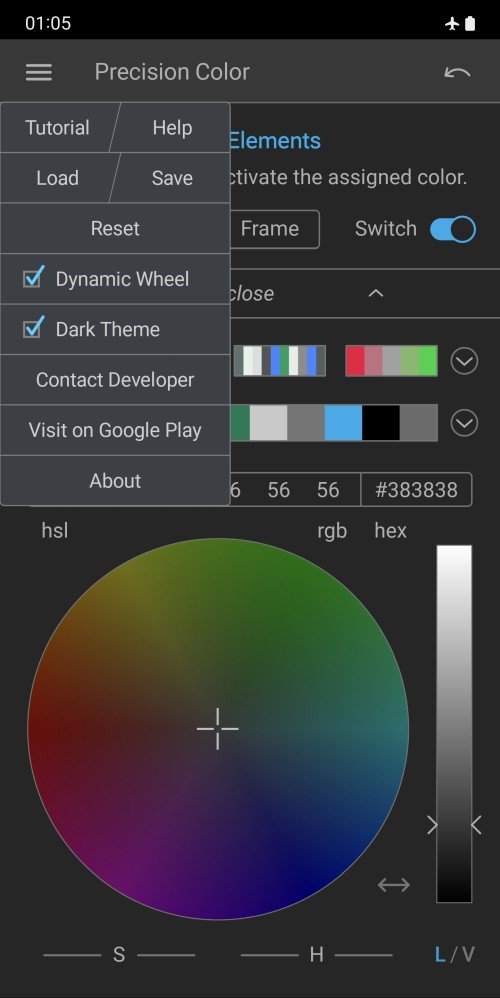Uncheck the Dark Theme checkbox
This screenshot has height=998, width=500.
point(33,328)
